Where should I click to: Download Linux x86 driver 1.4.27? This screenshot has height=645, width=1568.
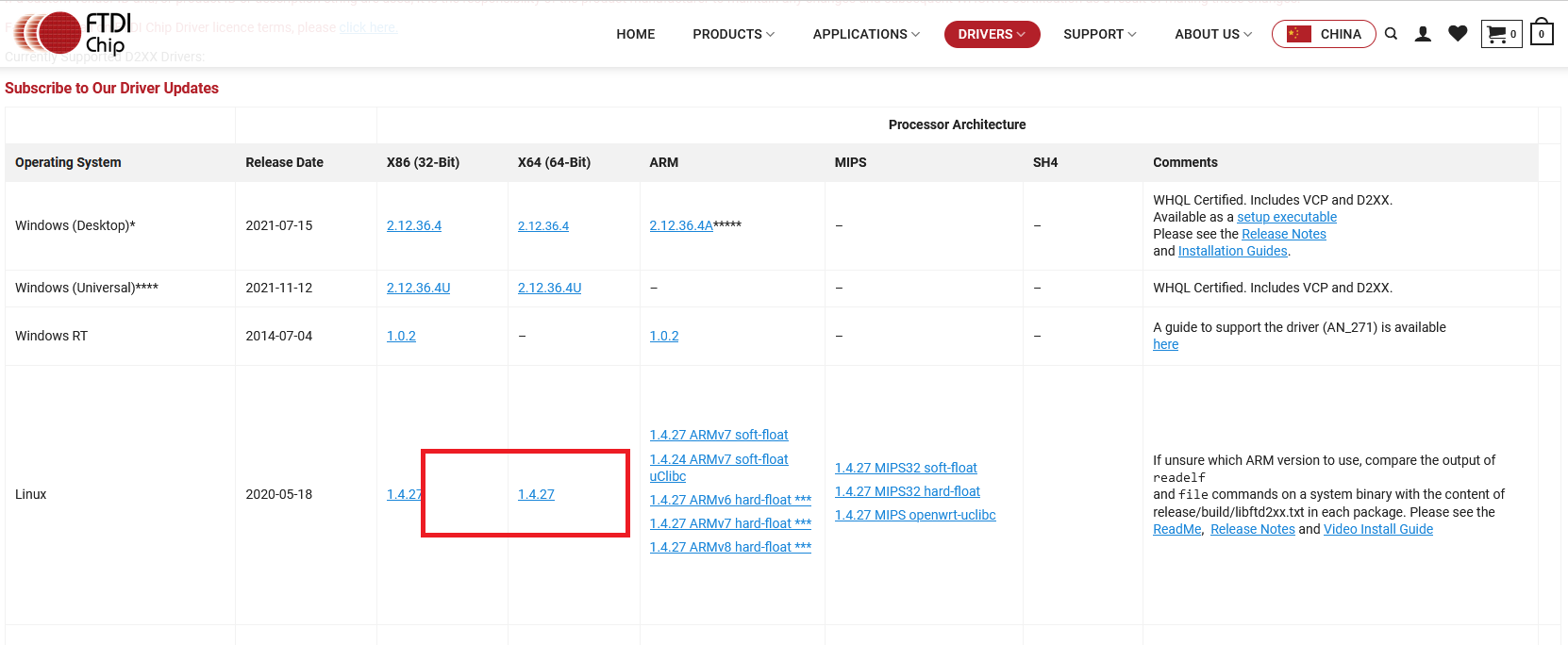pos(404,494)
